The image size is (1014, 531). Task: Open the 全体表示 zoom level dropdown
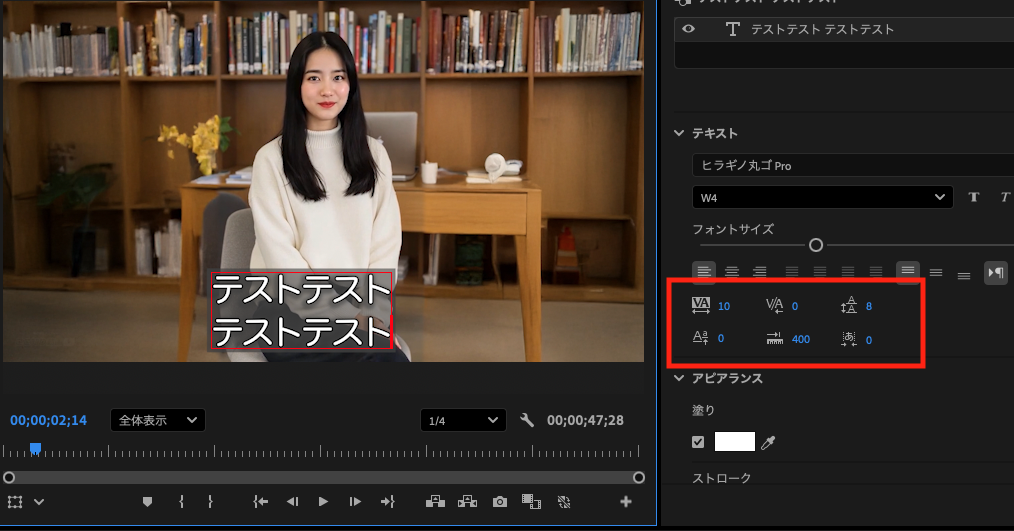[157, 421]
